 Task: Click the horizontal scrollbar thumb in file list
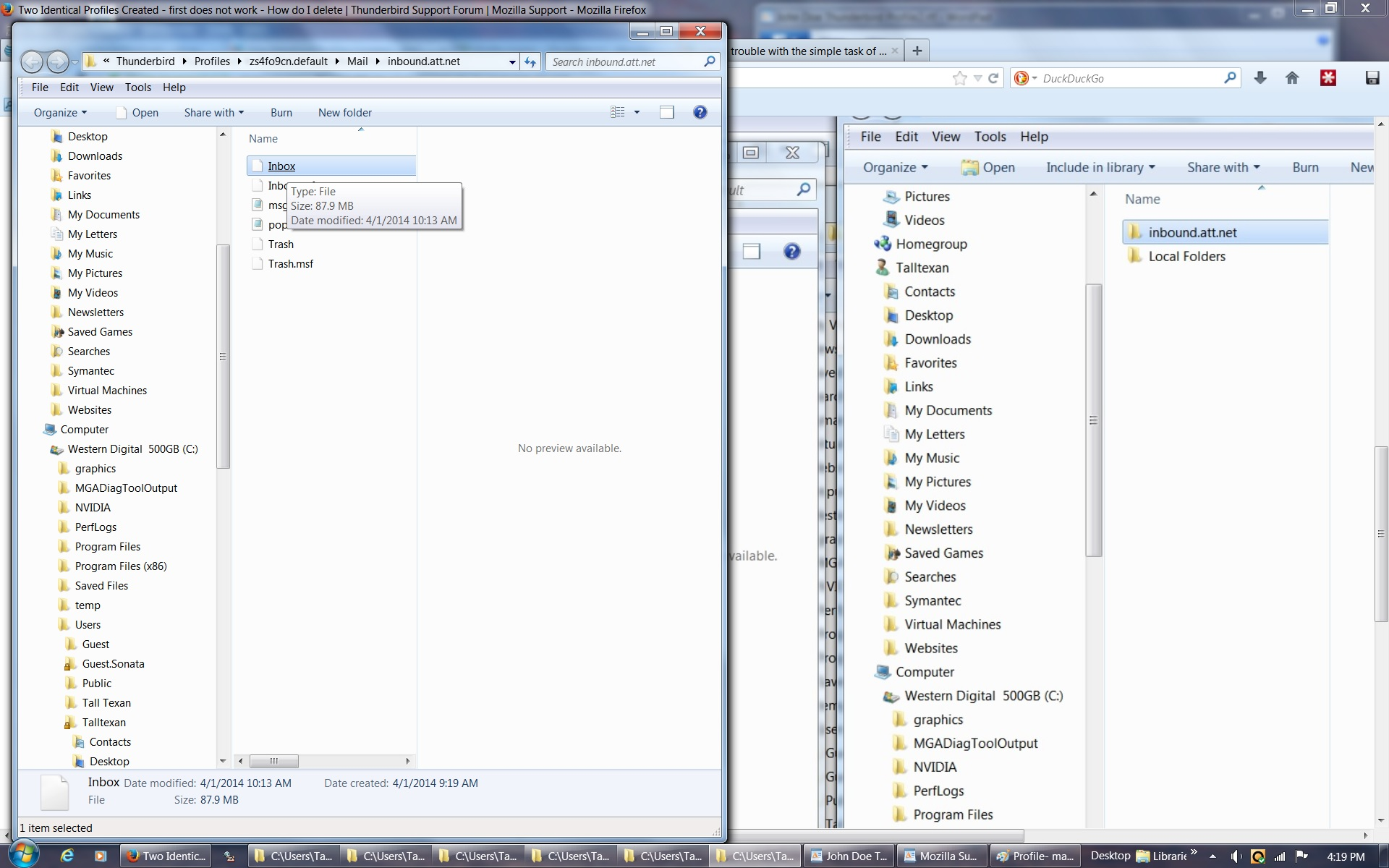pos(274,761)
